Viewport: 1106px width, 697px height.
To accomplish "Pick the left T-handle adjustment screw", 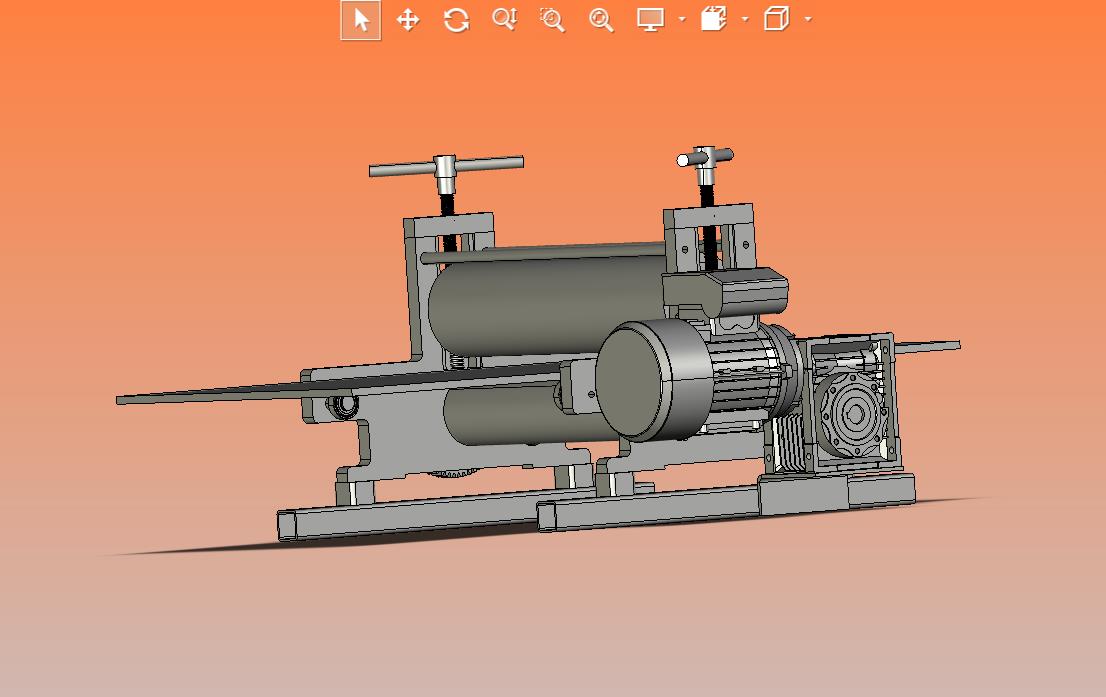I will point(446,176).
